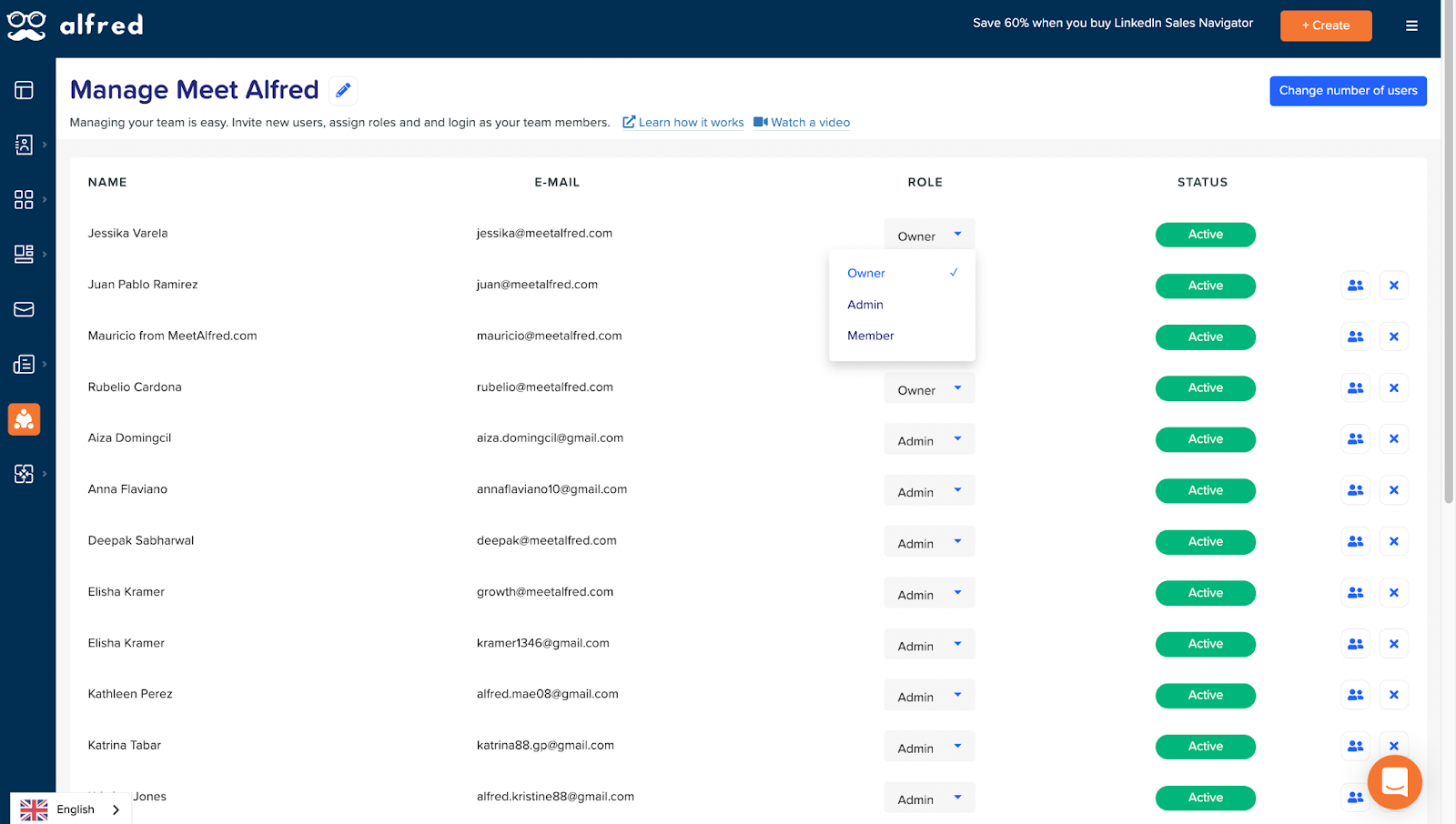This screenshot has height=824, width=1456.
Task: Open dashboard icon in left sidebar
Action: pos(25,90)
